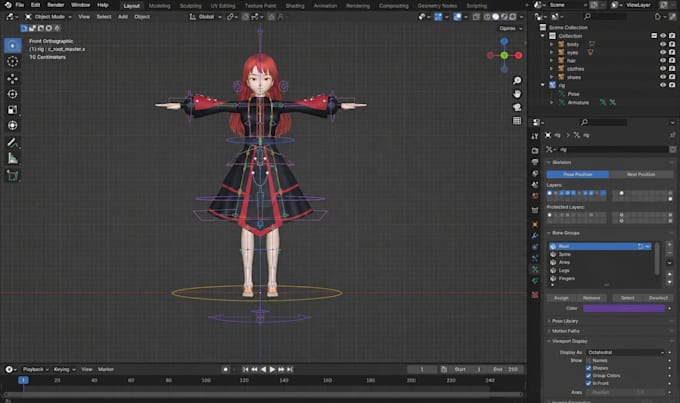
Task: Hide the rig object in viewport
Action: tap(663, 85)
